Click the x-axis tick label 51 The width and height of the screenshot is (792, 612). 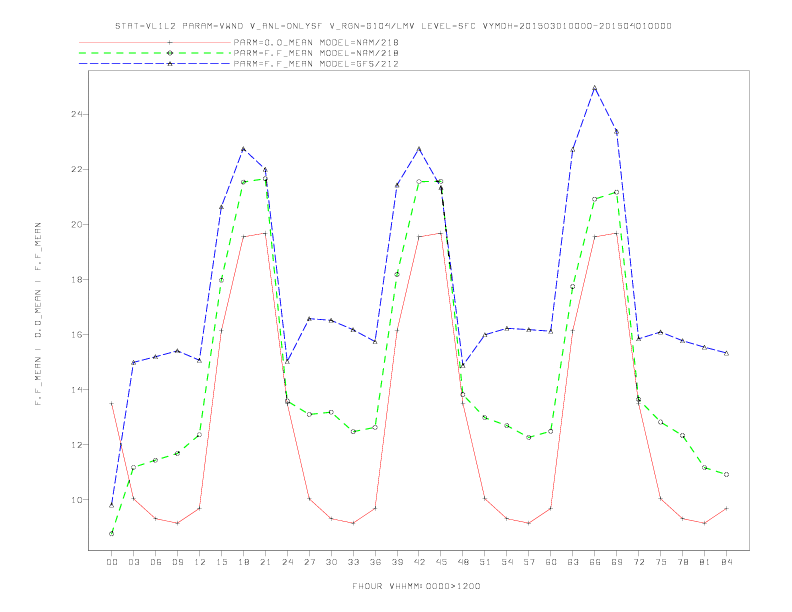point(485,562)
